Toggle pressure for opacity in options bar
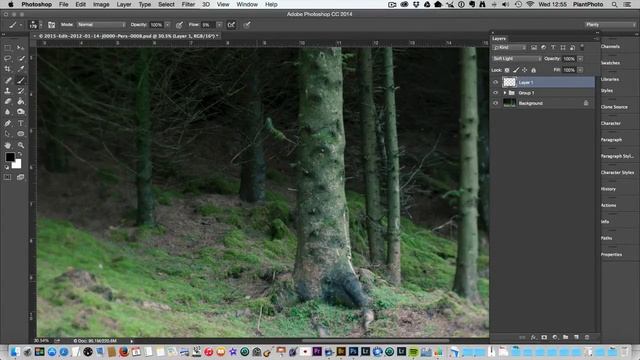 click(179, 25)
